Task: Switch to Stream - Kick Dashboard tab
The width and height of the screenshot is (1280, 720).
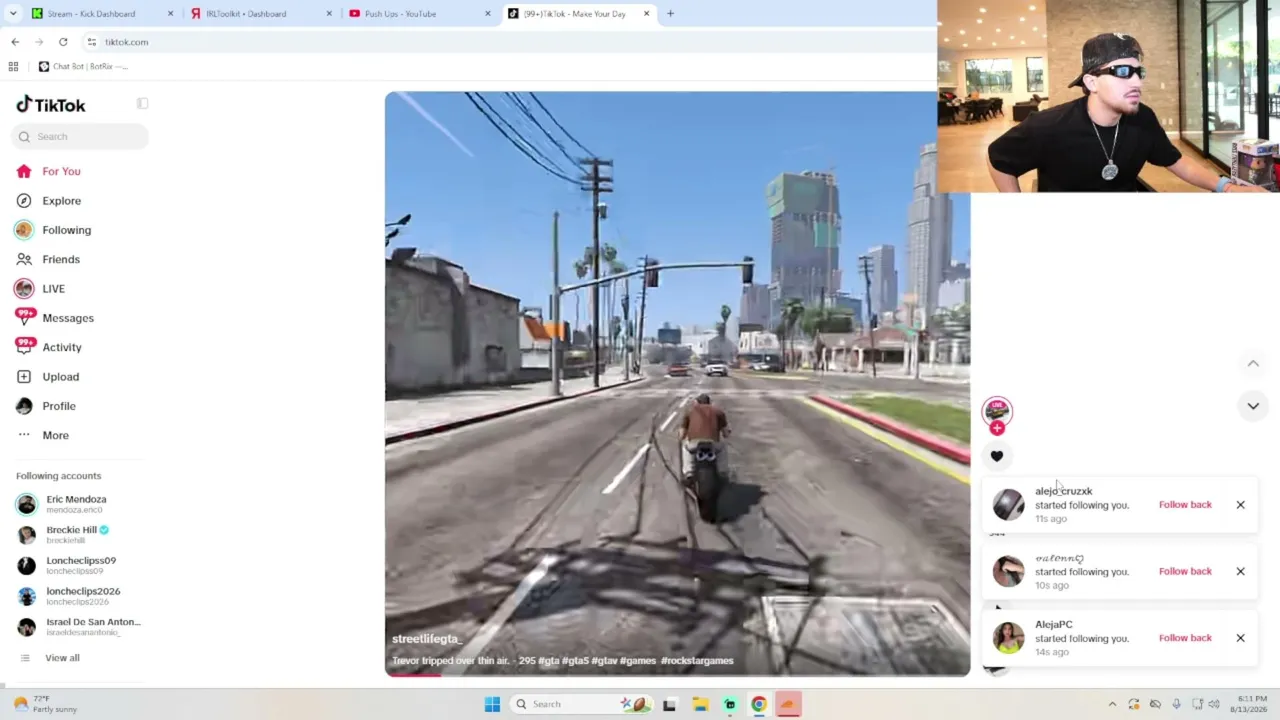Action: click(91, 14)
